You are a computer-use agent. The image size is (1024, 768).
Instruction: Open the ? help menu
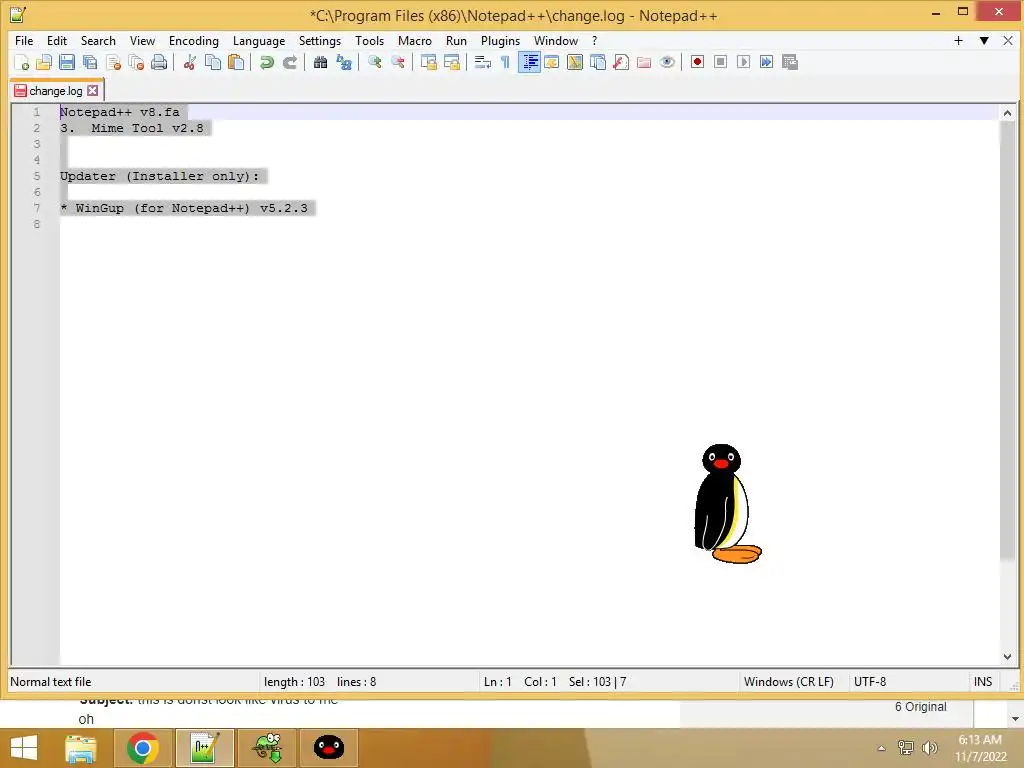click(x=594, y=40)
